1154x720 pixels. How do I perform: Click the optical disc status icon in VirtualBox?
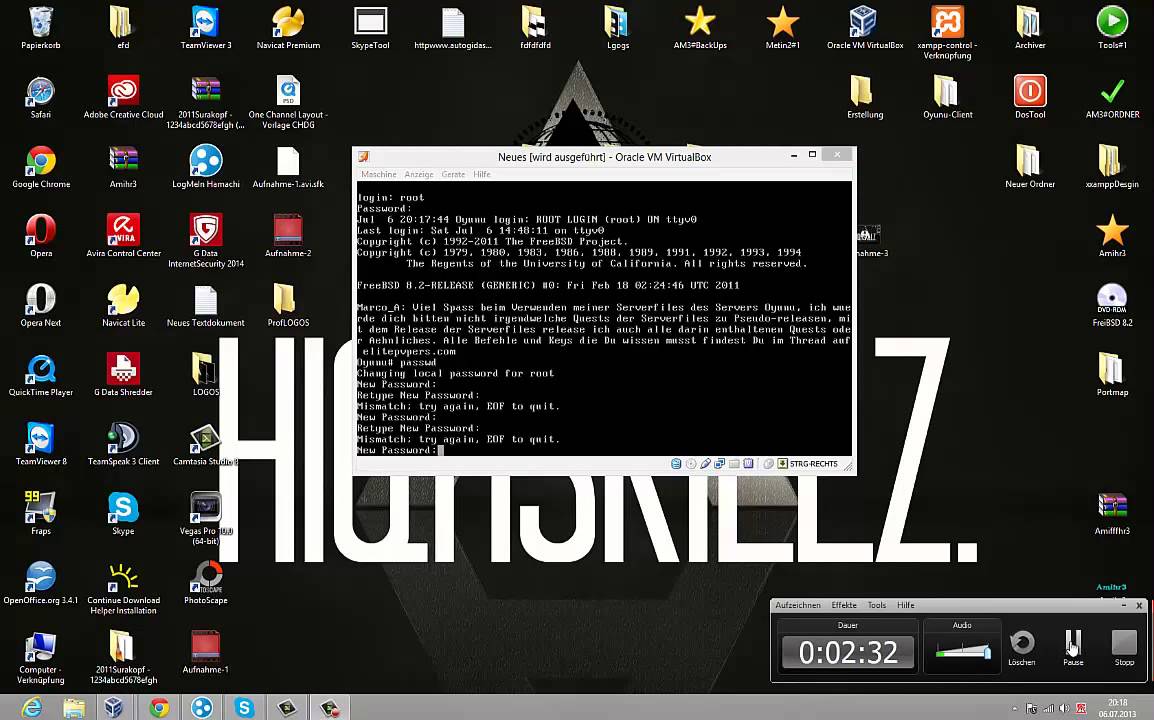[691, 464]
